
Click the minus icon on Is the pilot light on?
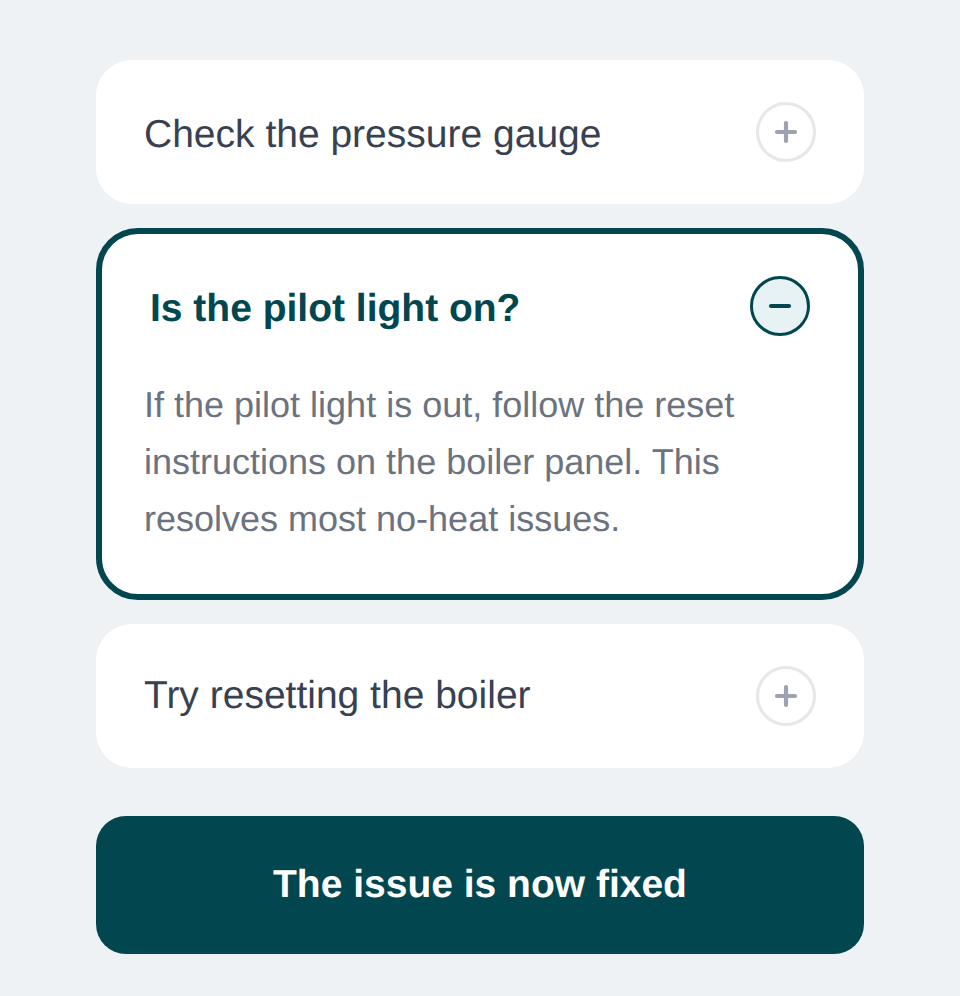pyautogui.click(x=780, y=306)
